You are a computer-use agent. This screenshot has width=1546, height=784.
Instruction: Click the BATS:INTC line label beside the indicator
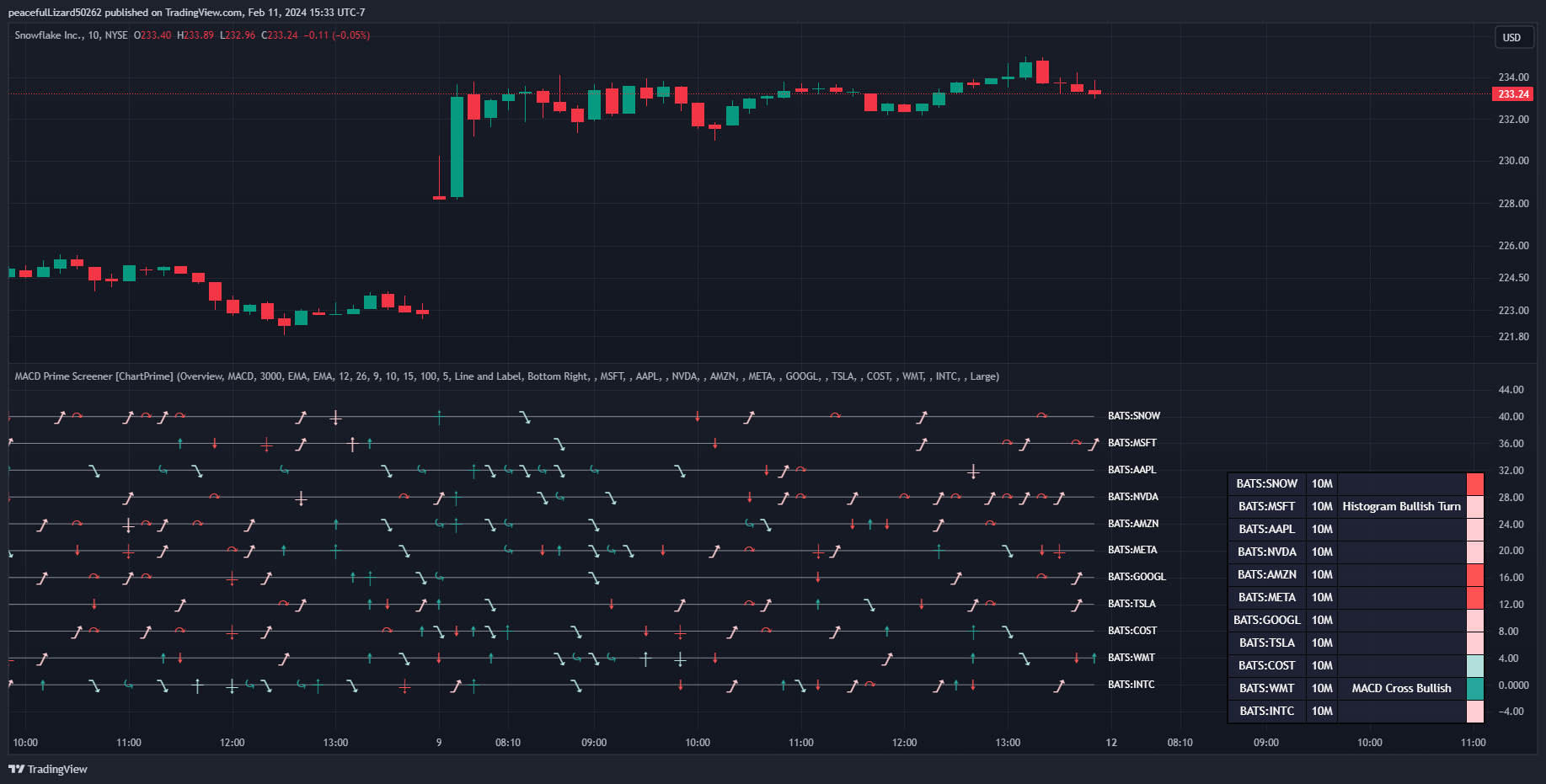[x=1131, y=685]
